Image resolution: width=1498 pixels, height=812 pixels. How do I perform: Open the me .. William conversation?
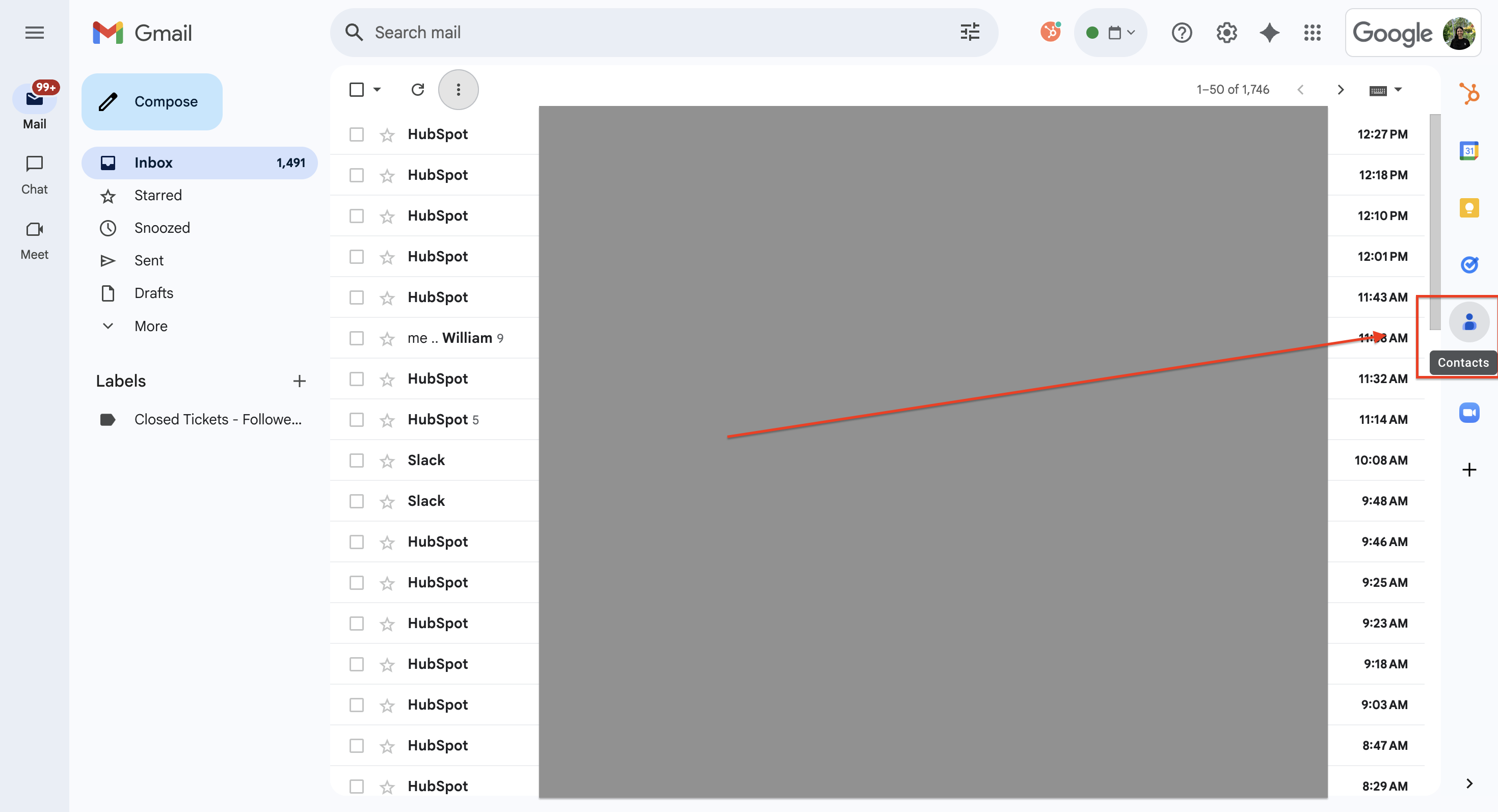(877, 338)
